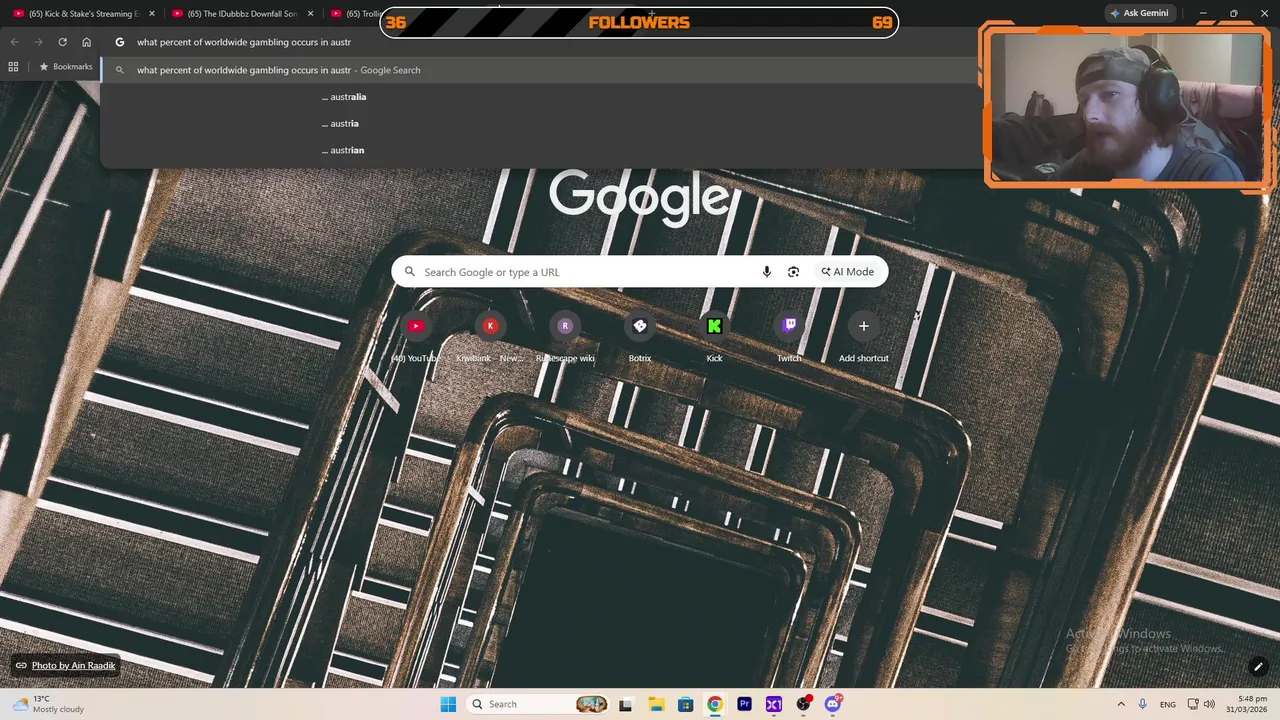The image size is (1280, 720).
Task: Open Discord from taskbar
Action: pyautogui.click(x=833, y=704)
